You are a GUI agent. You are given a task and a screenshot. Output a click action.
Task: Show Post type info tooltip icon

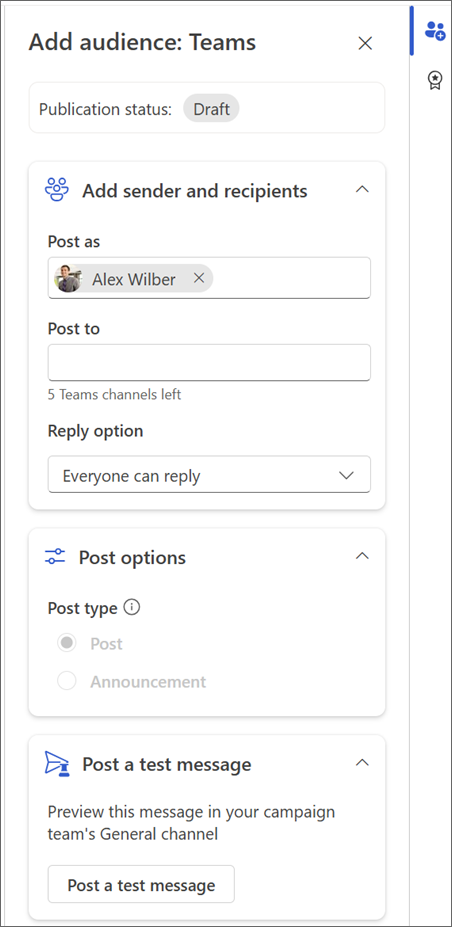click(133, 607)
